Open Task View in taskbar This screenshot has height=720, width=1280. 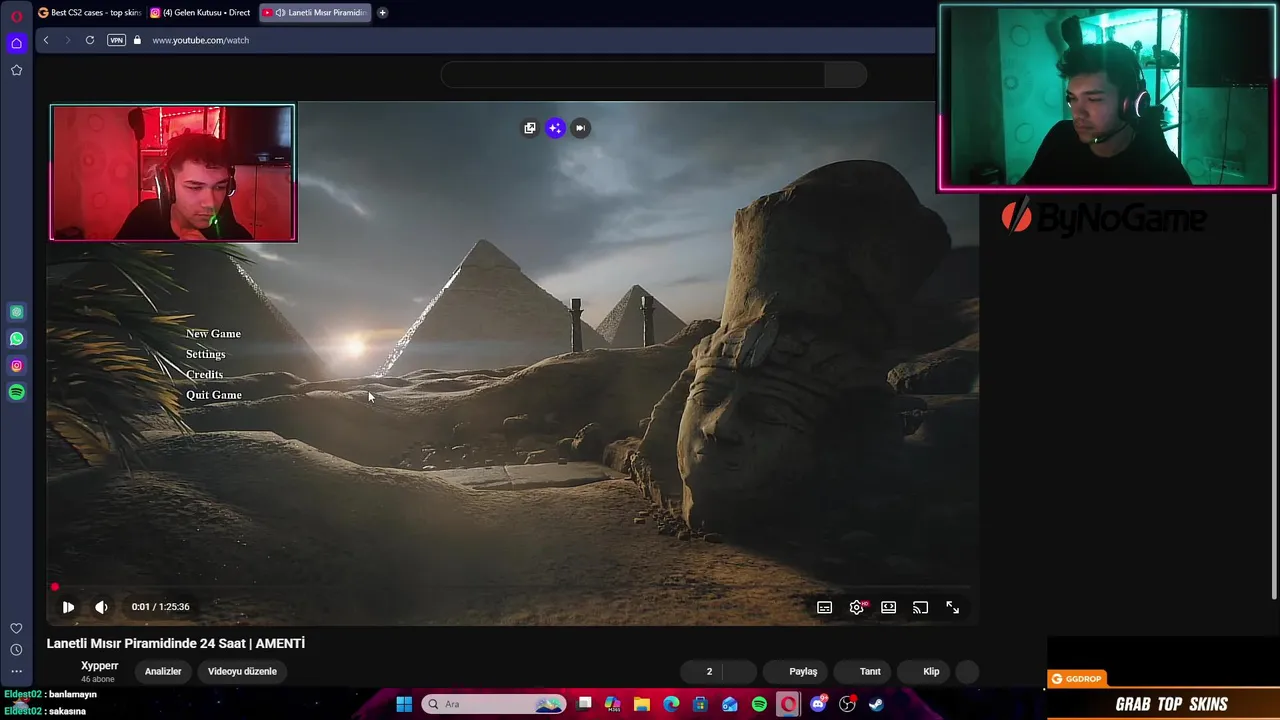click(x=585, y=704)
